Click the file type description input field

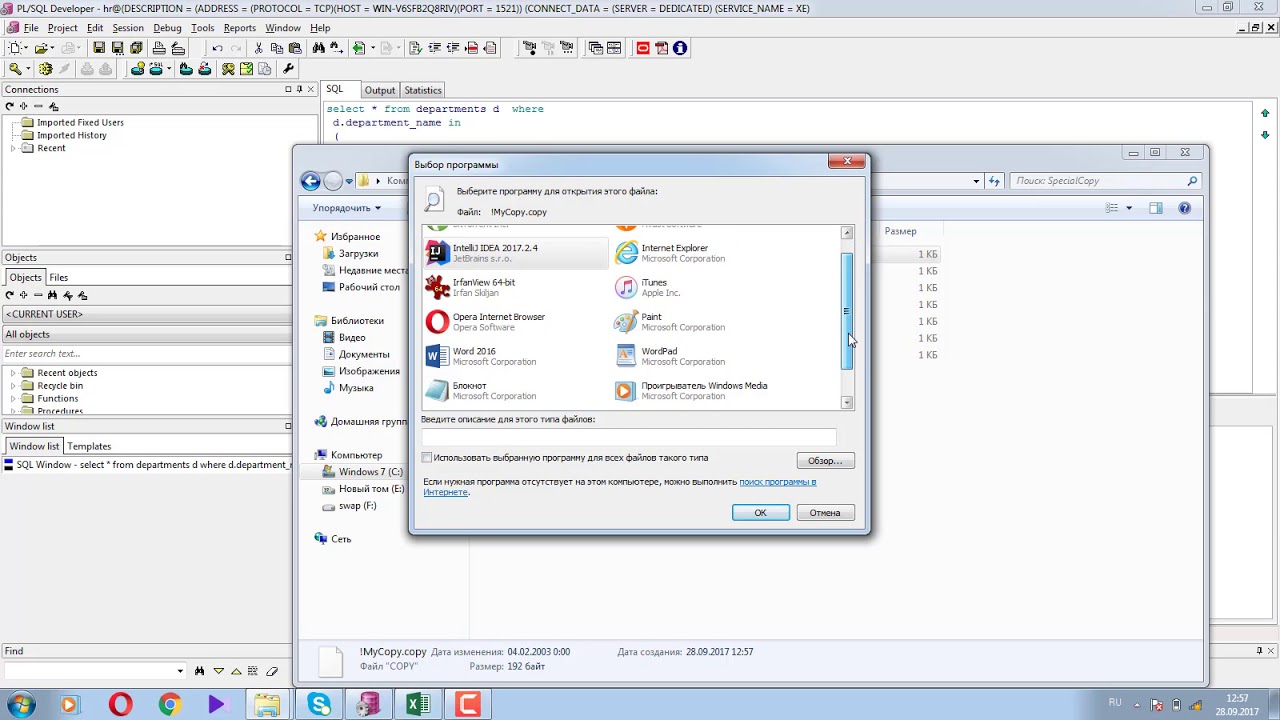tap(628, 437)
